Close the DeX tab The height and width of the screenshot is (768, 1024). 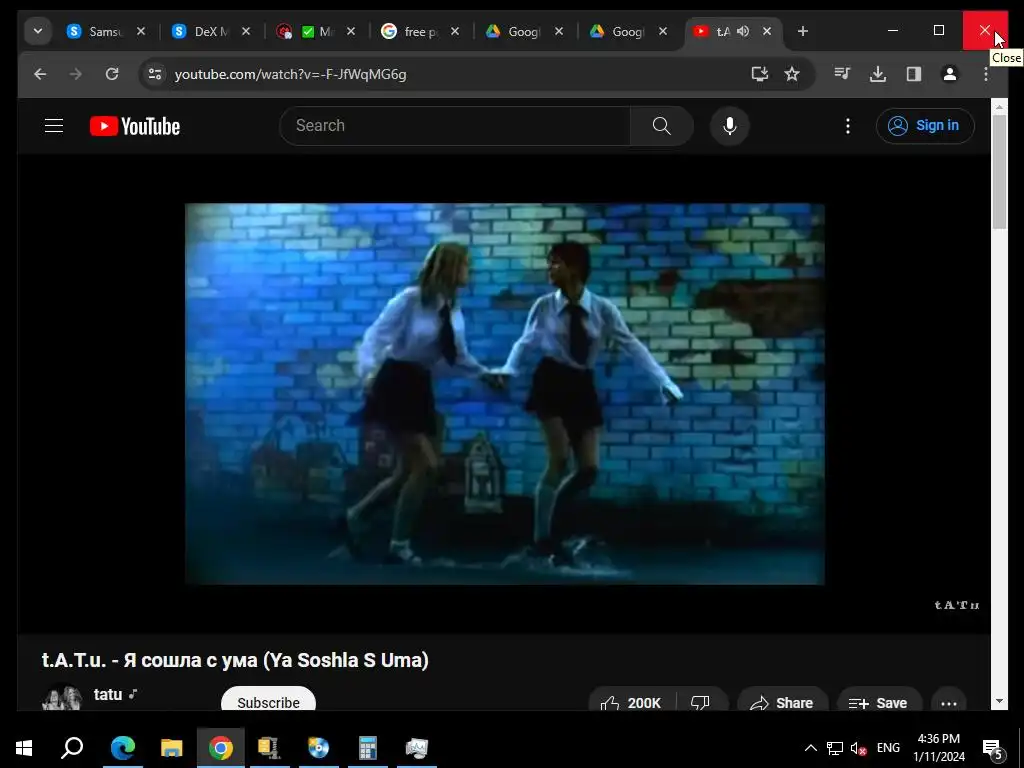[246, 31]
